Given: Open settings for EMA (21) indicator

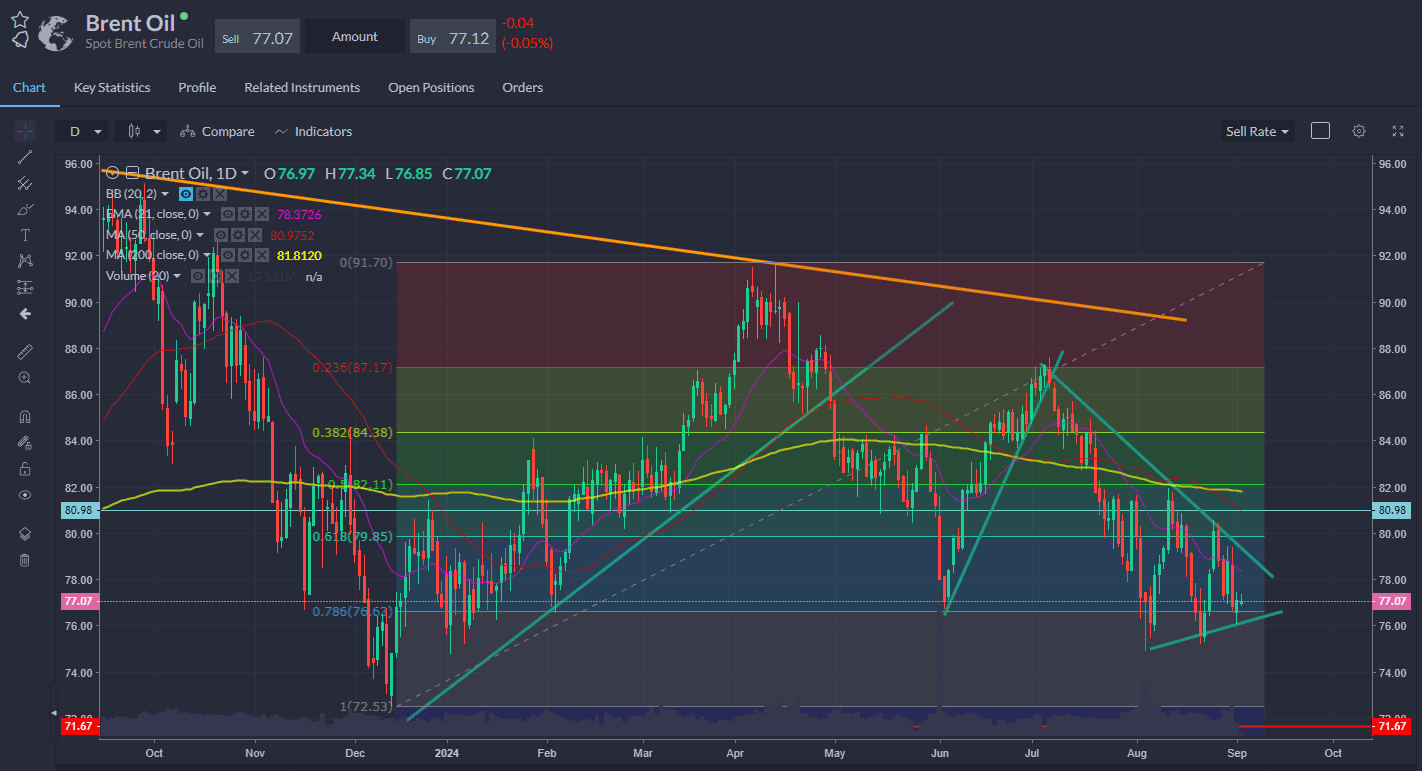Looking at the screenshot, I should tap(245, 214).
